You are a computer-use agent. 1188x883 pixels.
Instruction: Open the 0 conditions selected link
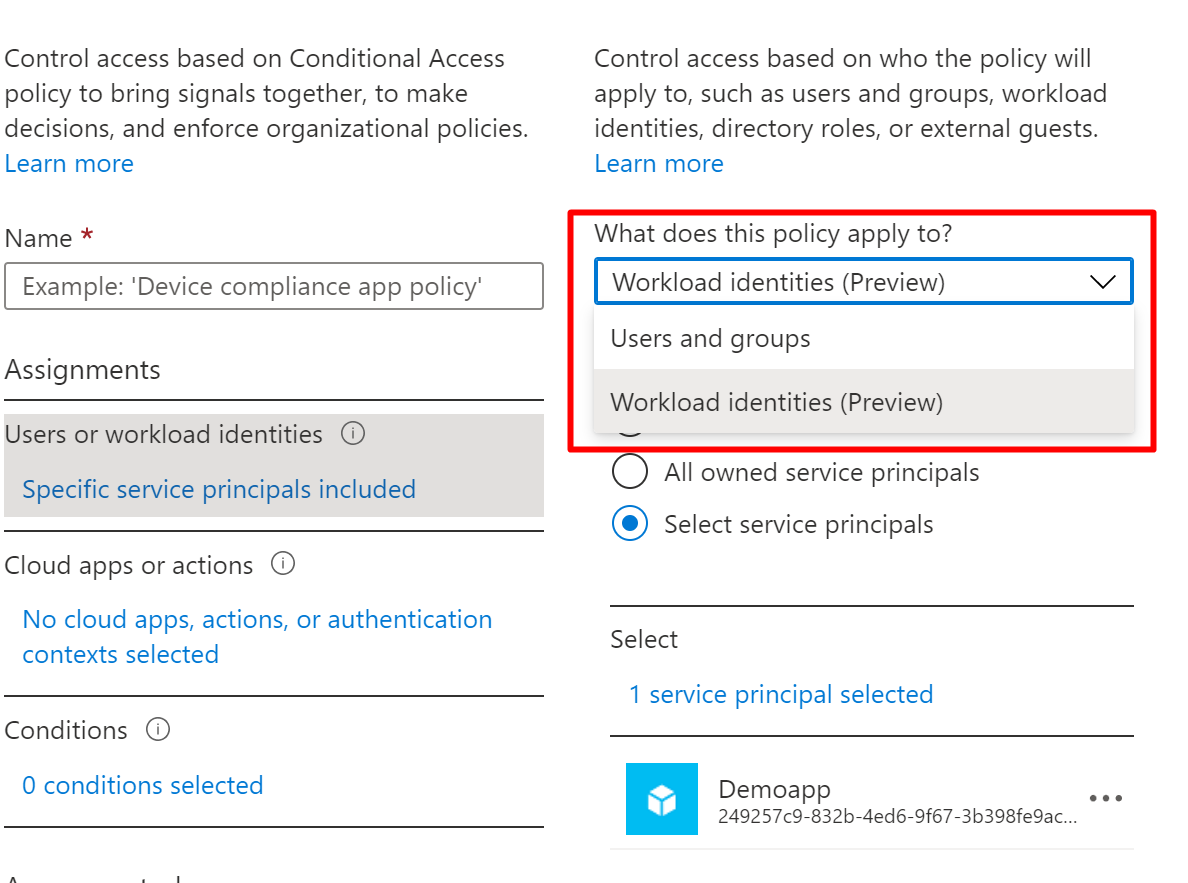(x=143, y=786)
